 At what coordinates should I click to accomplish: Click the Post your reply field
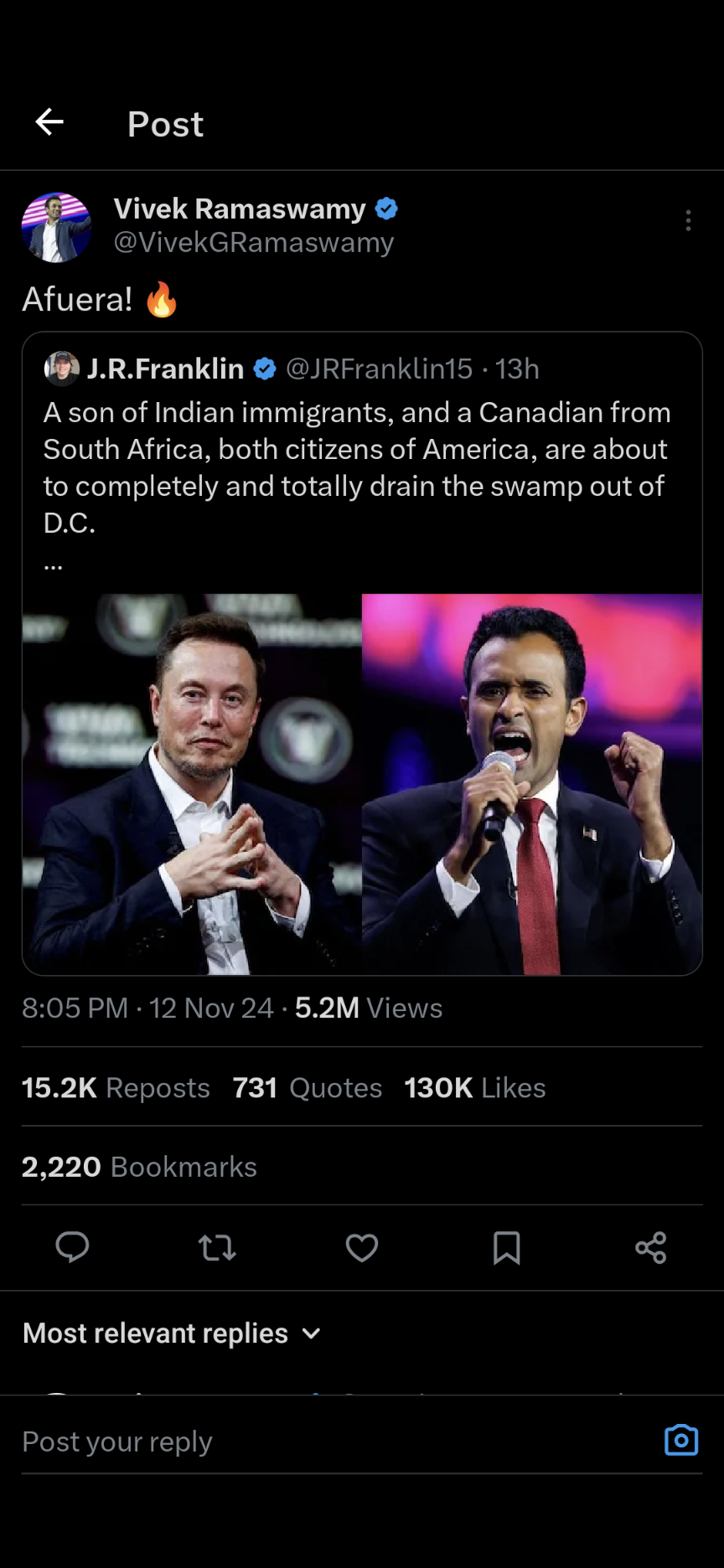point(335,1441)
